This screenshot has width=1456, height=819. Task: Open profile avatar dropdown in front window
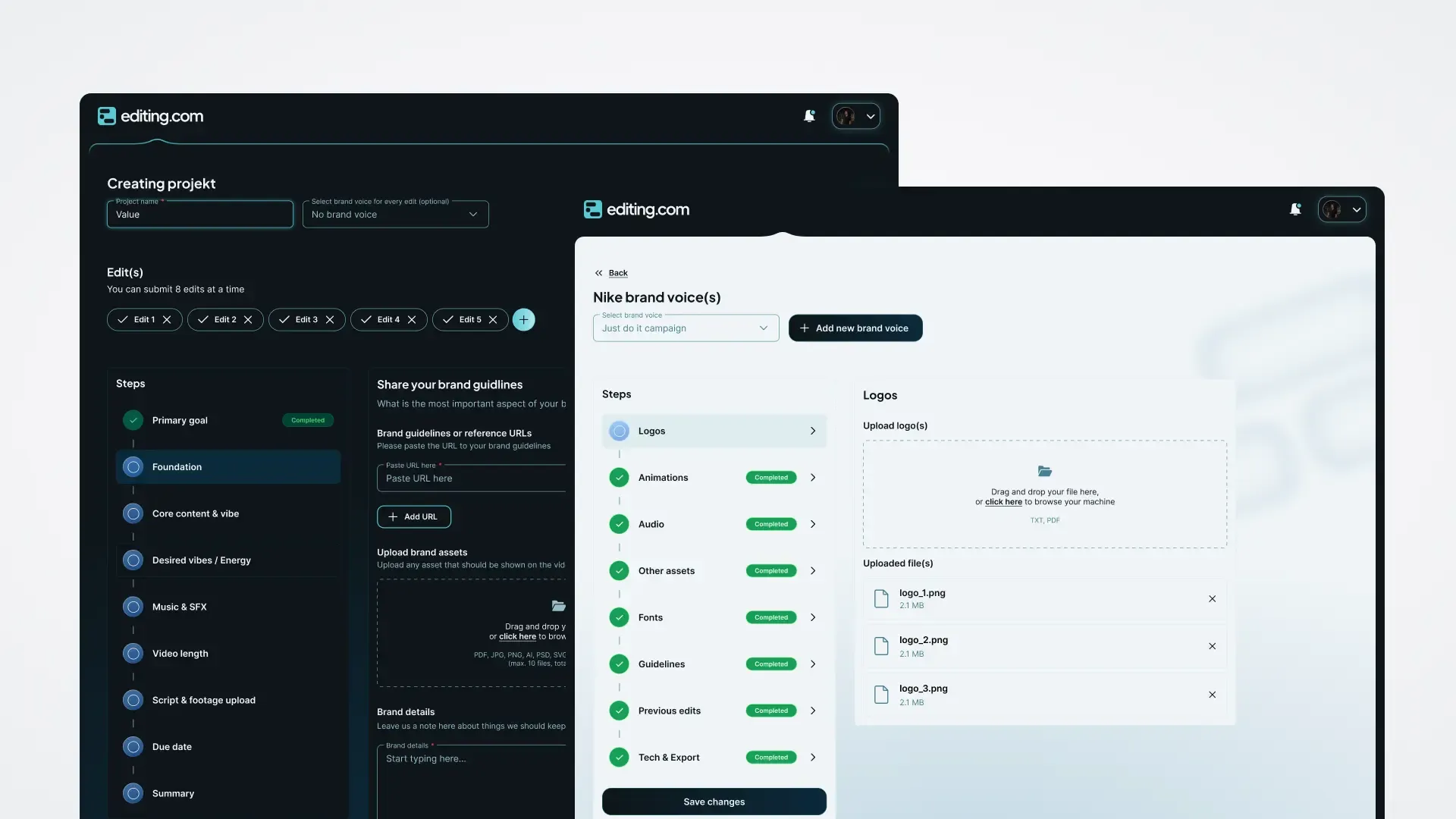(1342, 209)
